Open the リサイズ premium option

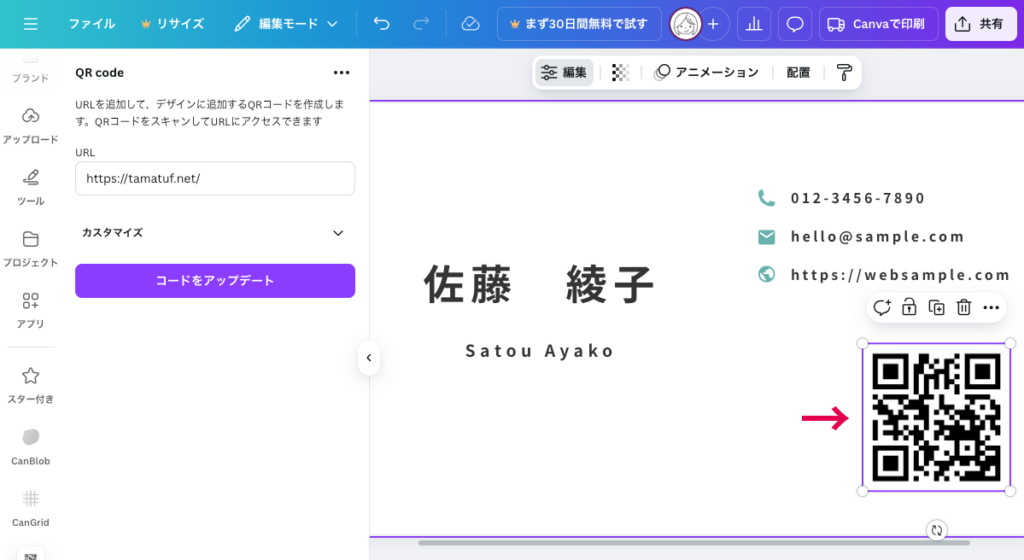(x=172, y=24)
